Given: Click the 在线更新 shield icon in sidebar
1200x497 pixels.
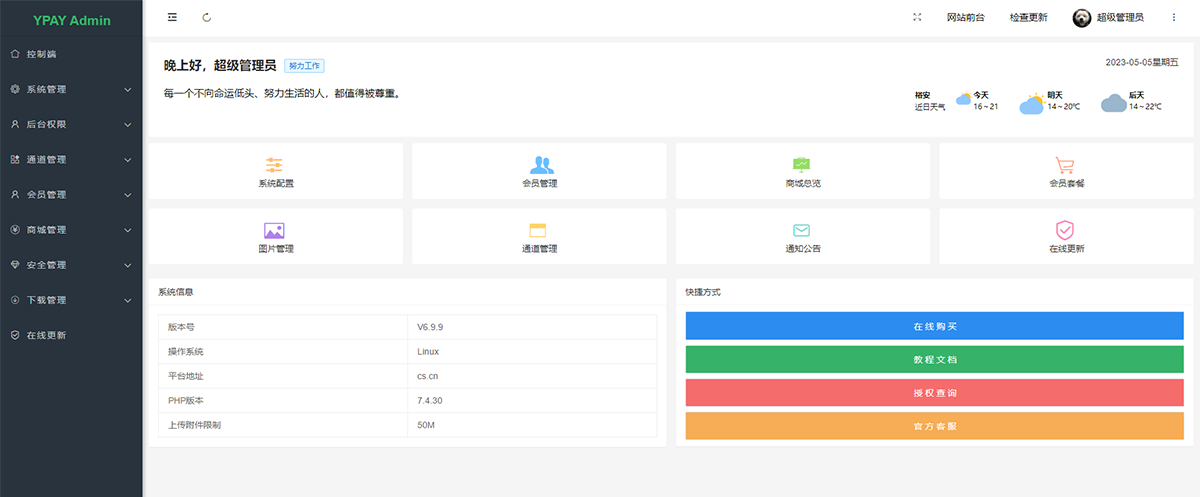Looking at the screenshot, I should pos(15,335).
